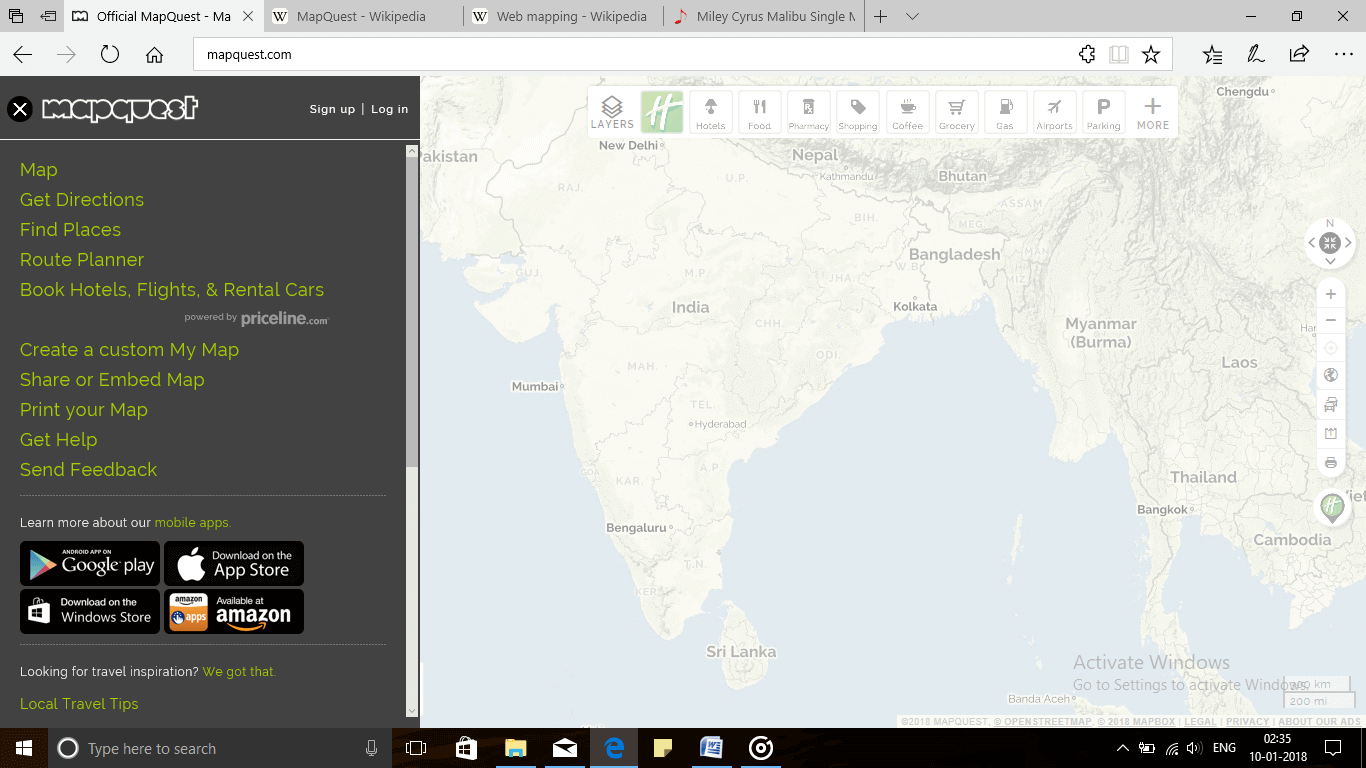Image resolution: width=1366 pixels, height=768 pixels.
Task: Click the Sign up link
Action: click(332, 109)
